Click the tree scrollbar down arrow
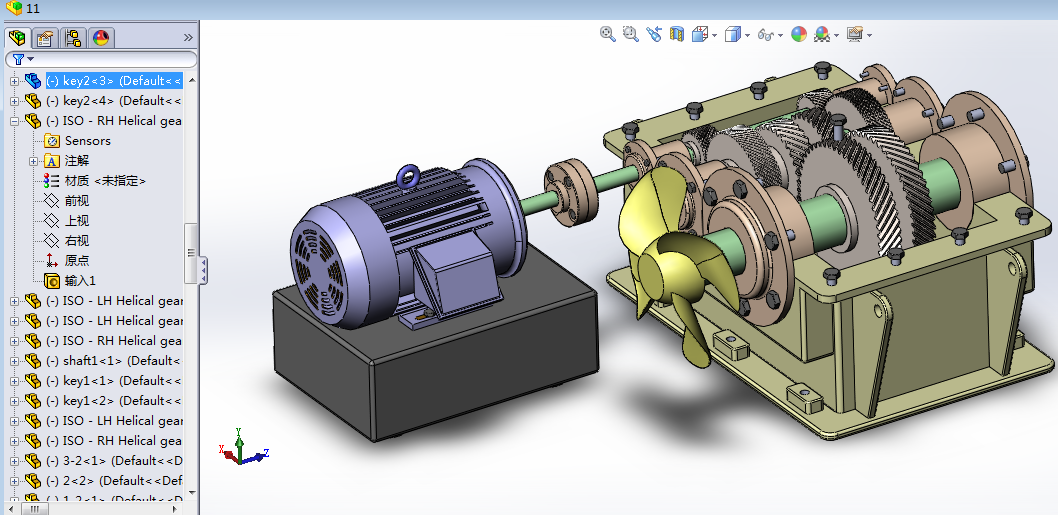The width and height of the screenshot is (1058, 515). (192, 493)
